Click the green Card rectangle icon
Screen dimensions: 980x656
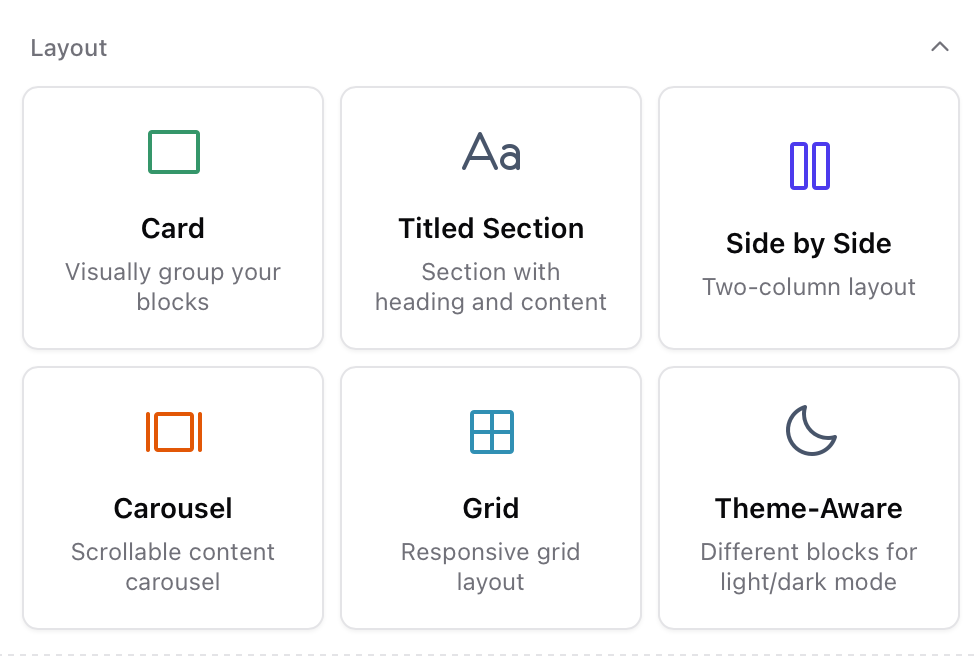click(x=173, y=152)
